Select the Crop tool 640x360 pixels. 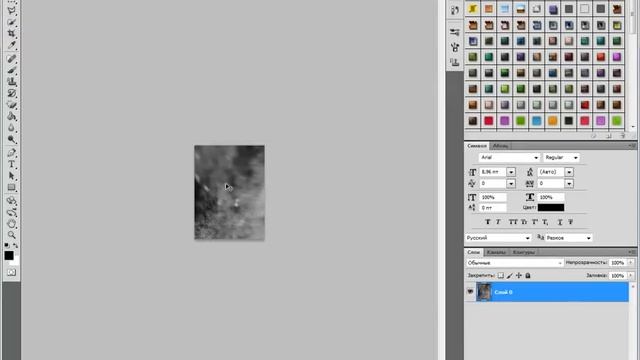(x=11, y=33)
